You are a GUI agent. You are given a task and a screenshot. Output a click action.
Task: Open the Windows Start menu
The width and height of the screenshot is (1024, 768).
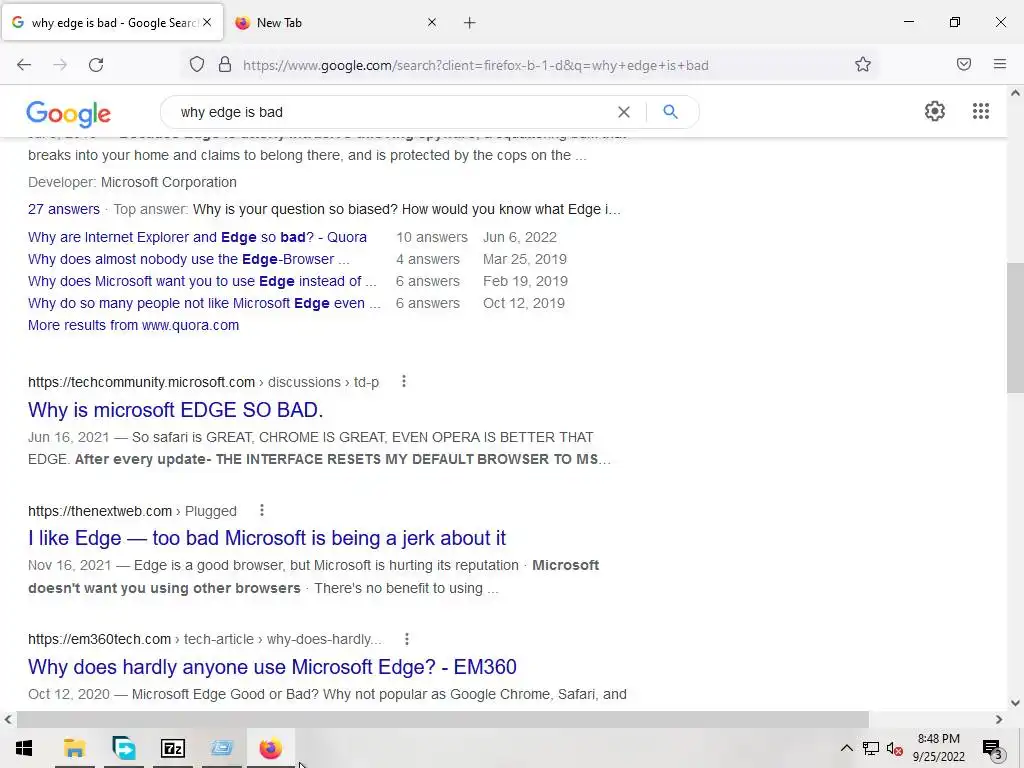[x=24, y=748]
